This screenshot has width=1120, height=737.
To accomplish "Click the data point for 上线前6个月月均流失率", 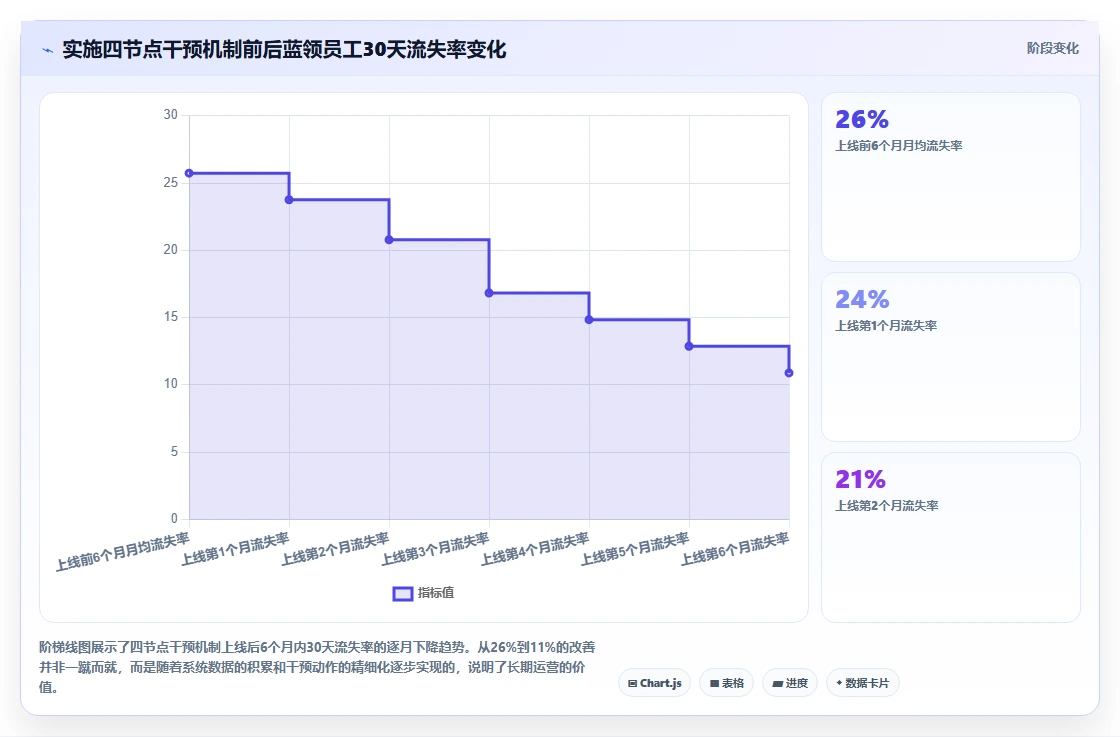I will point(189,174).
